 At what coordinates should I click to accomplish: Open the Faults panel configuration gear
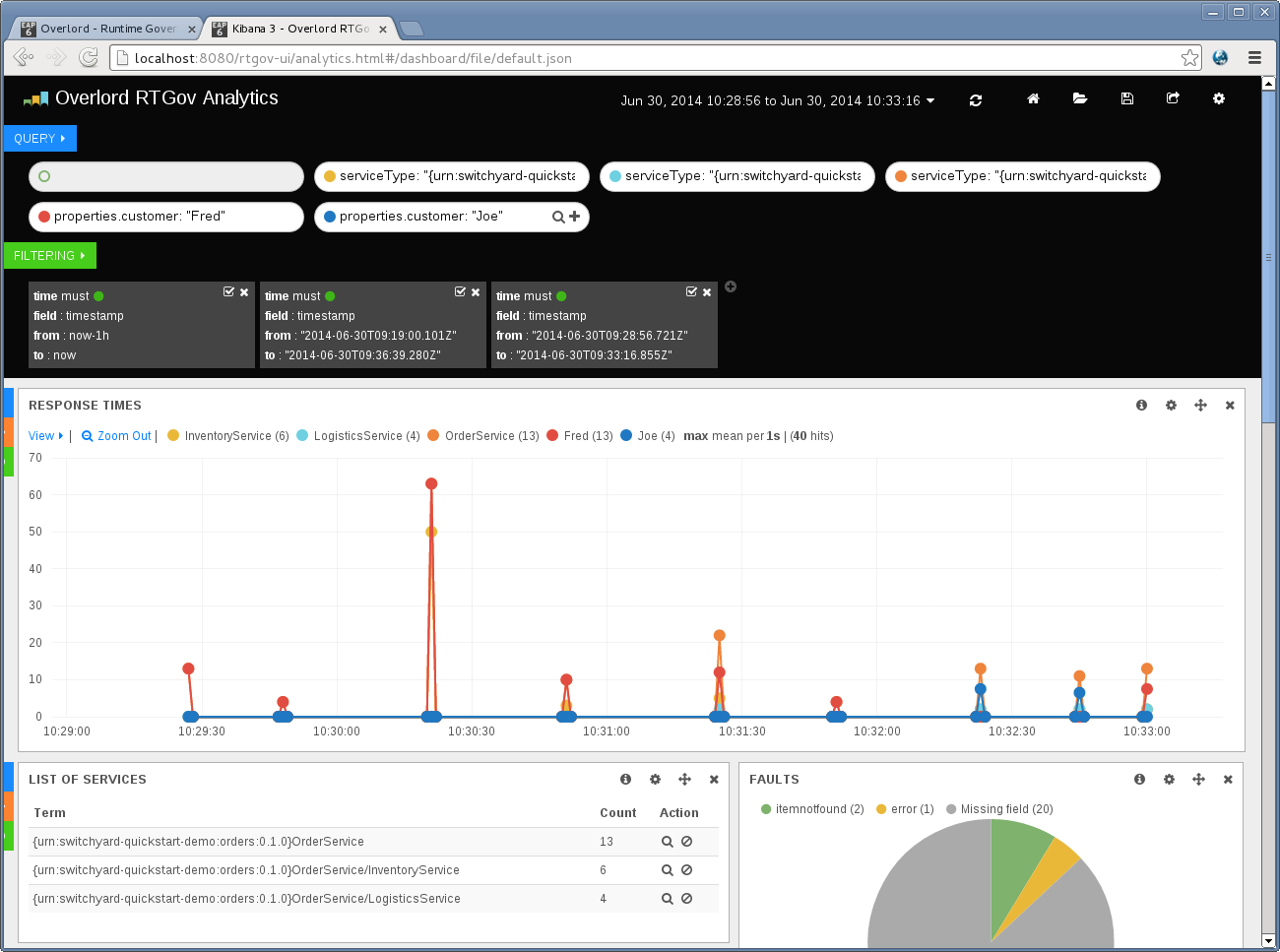coord(1169,779)
